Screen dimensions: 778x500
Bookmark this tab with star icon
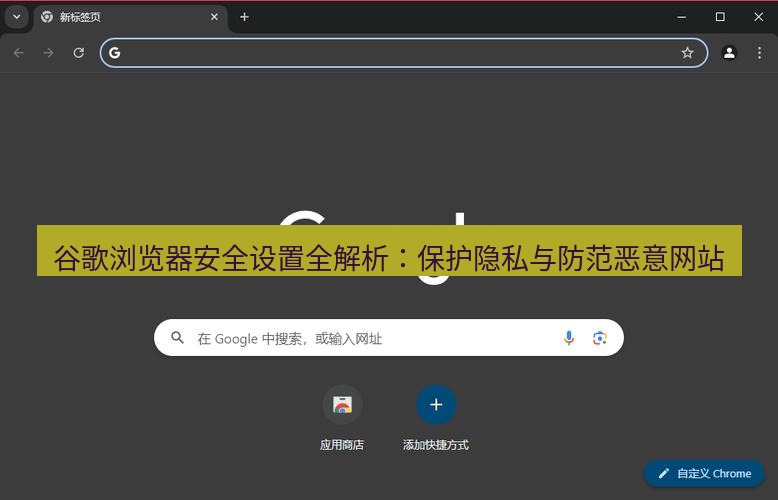tap(687, 53)
